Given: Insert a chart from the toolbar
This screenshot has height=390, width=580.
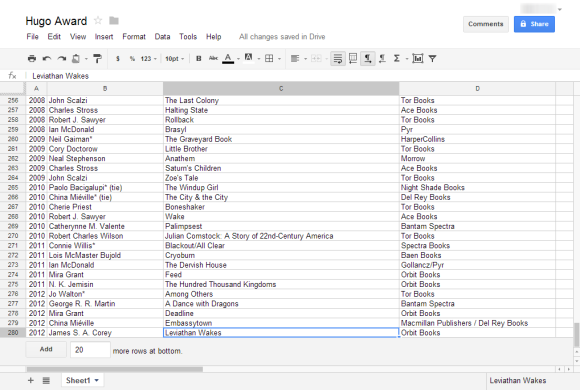Looking at the screenshot, I should (x=418, y=58).
